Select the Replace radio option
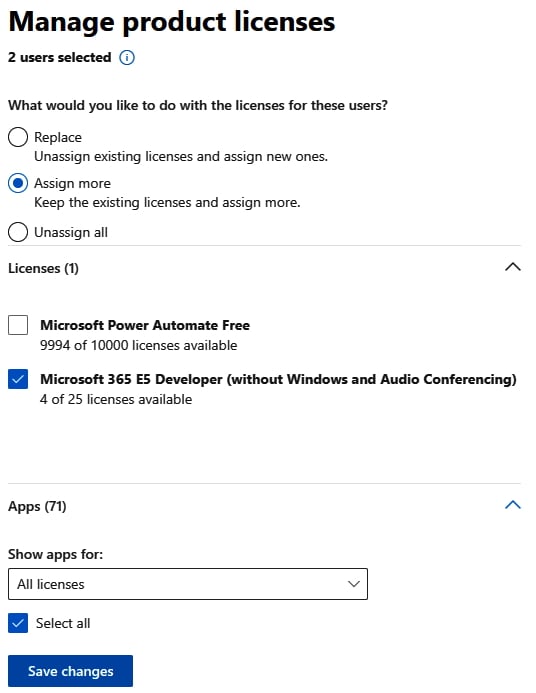 tap(18, 137)
